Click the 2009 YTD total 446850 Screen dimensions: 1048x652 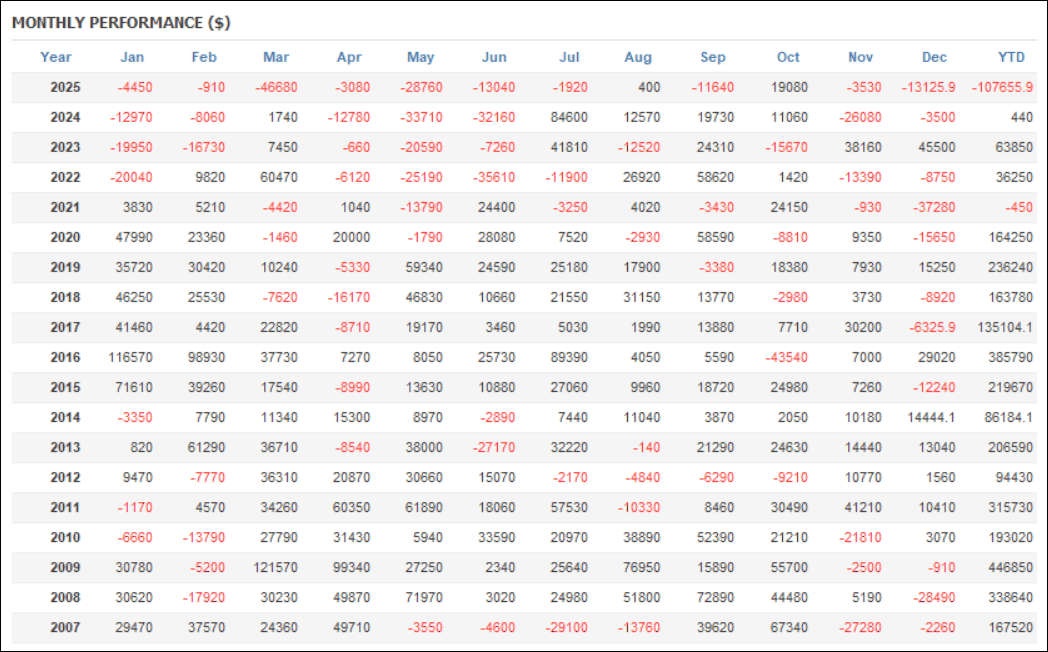click(x=1009, y=567)
